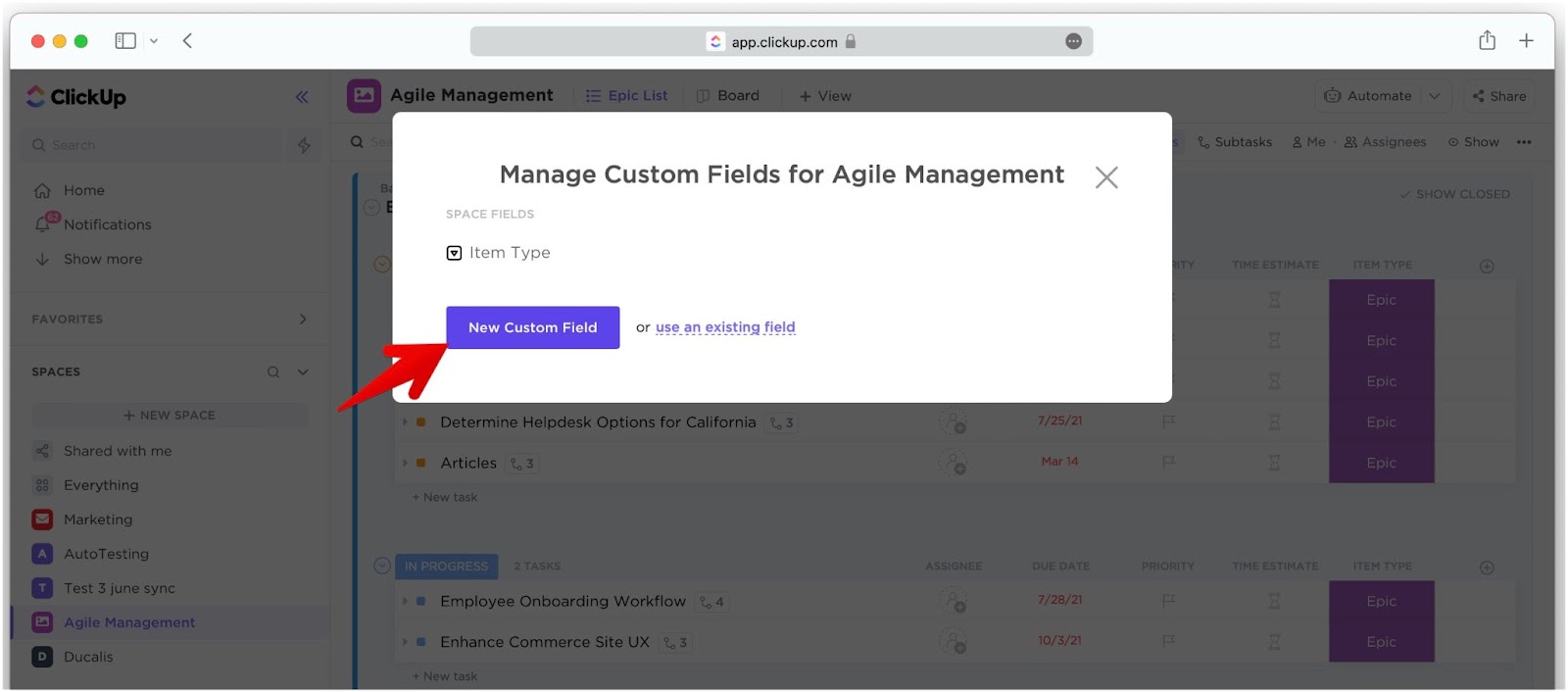Toggle SHOW CLOSED tasks
1568x692 pixels.
pos(1455,194)
